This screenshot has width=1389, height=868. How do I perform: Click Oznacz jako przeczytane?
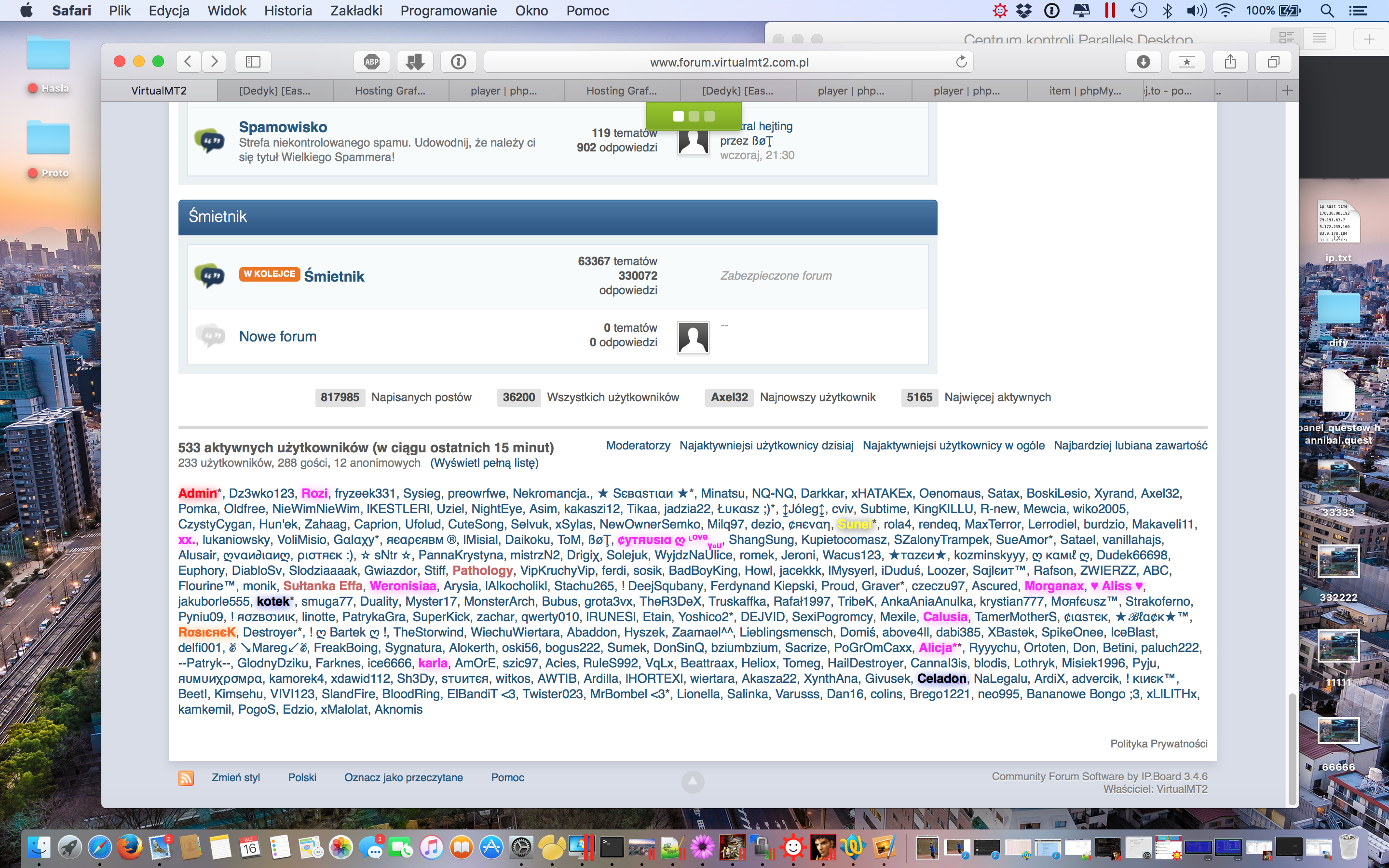click(404, 777)
